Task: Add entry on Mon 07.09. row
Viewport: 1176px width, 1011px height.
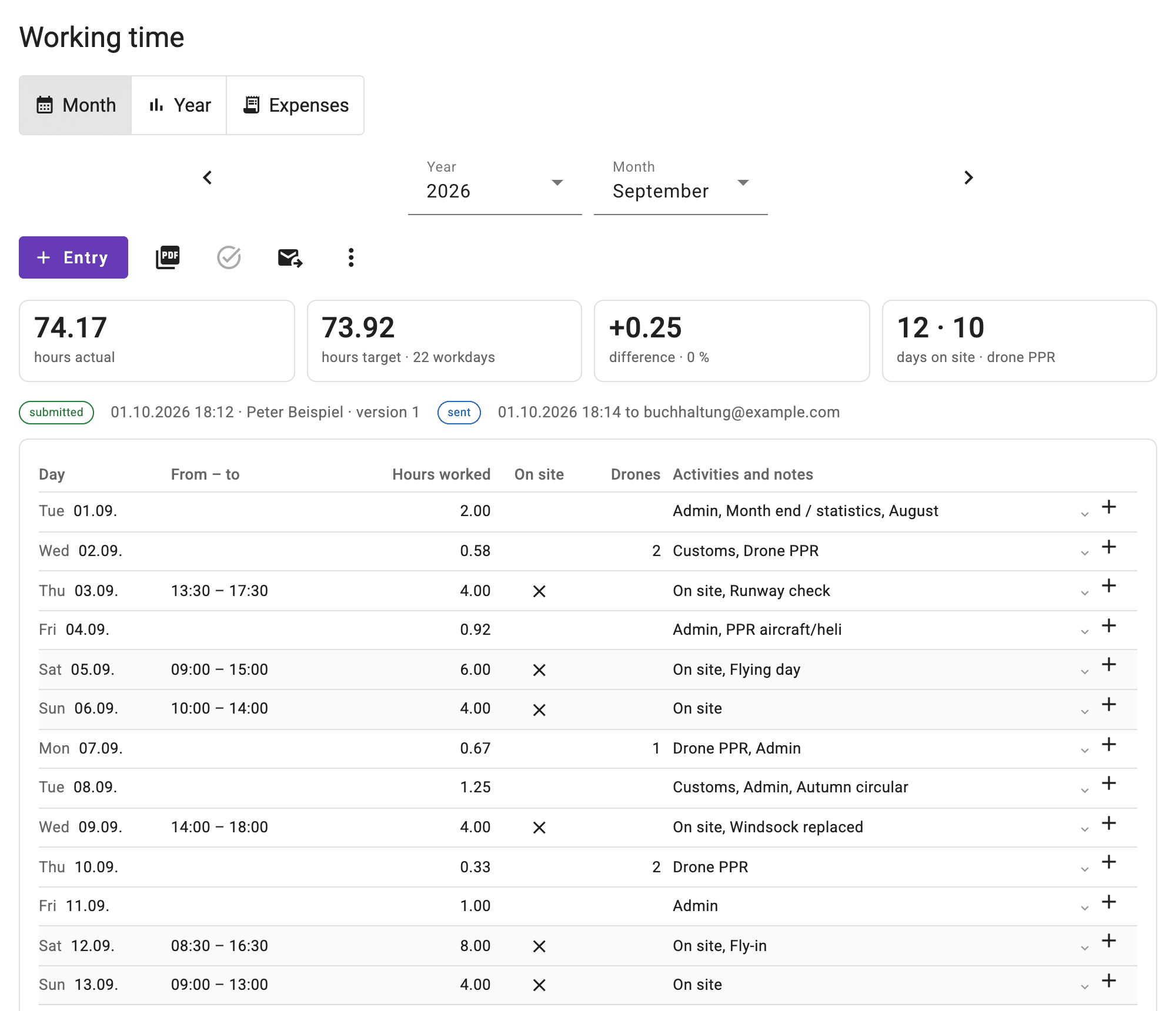Action: [1109, 745]
